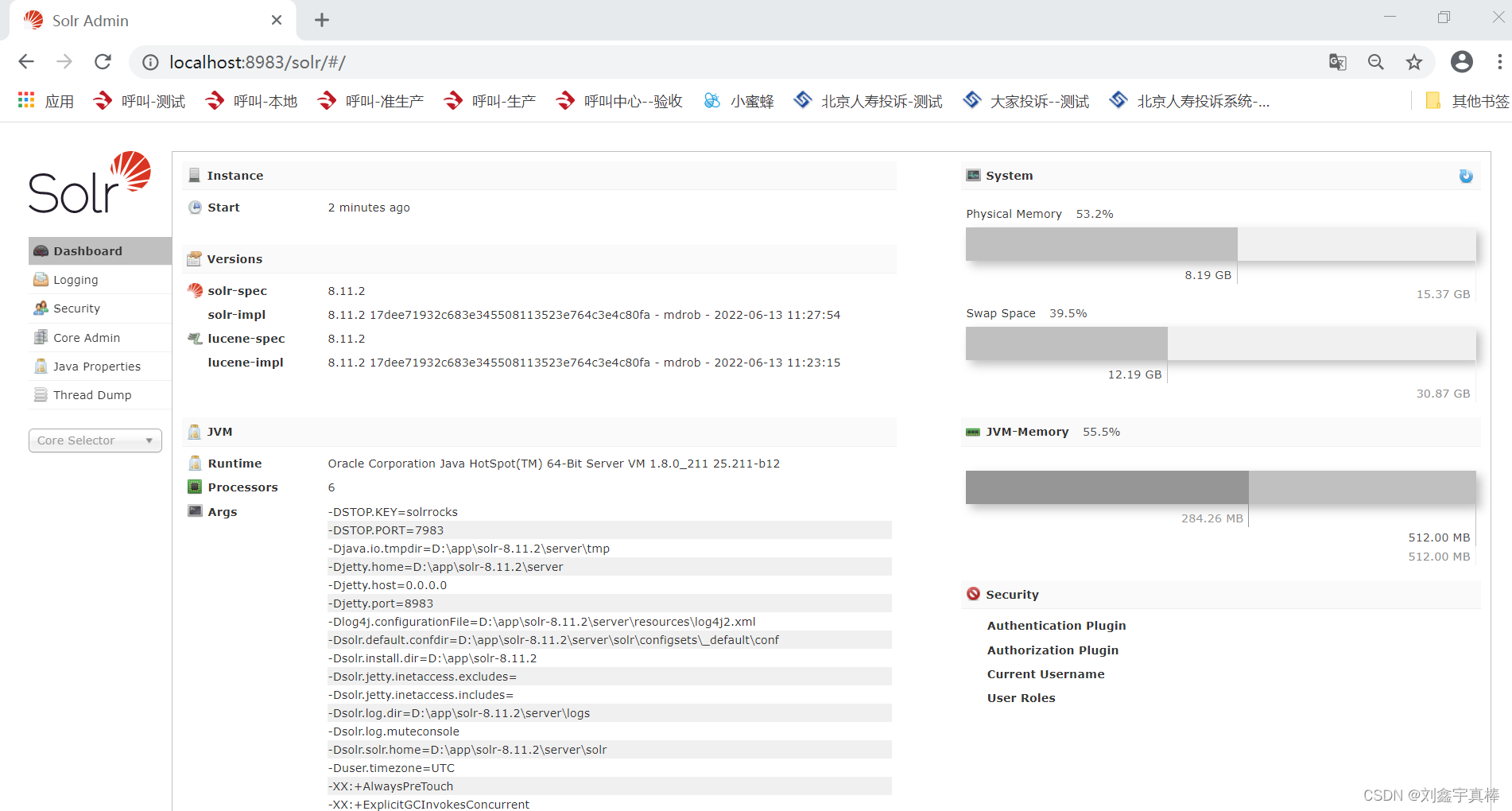Open the browser profile avatar
This screenshot has width=1512, height=811.
click(1462, 62)
